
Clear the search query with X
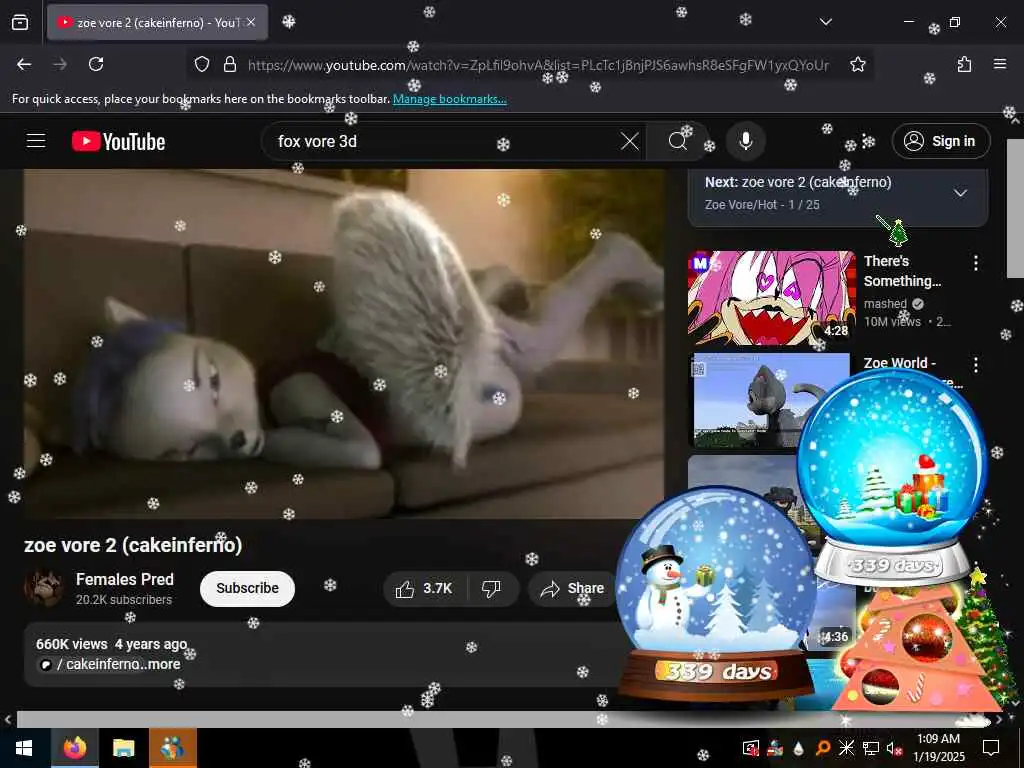pos(630,141)
